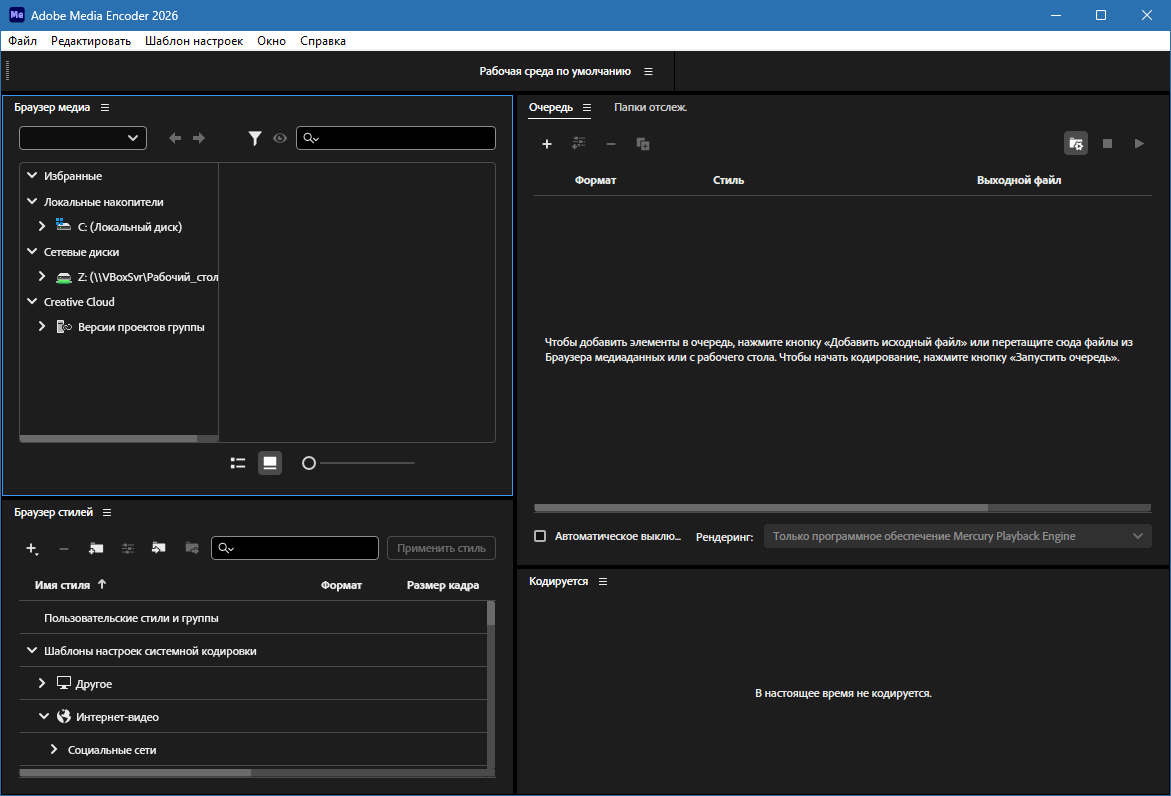1171x796 pixels.
Task: Click the Add Output icon in the Queue toolbar
Action: [x=579, y=143]
